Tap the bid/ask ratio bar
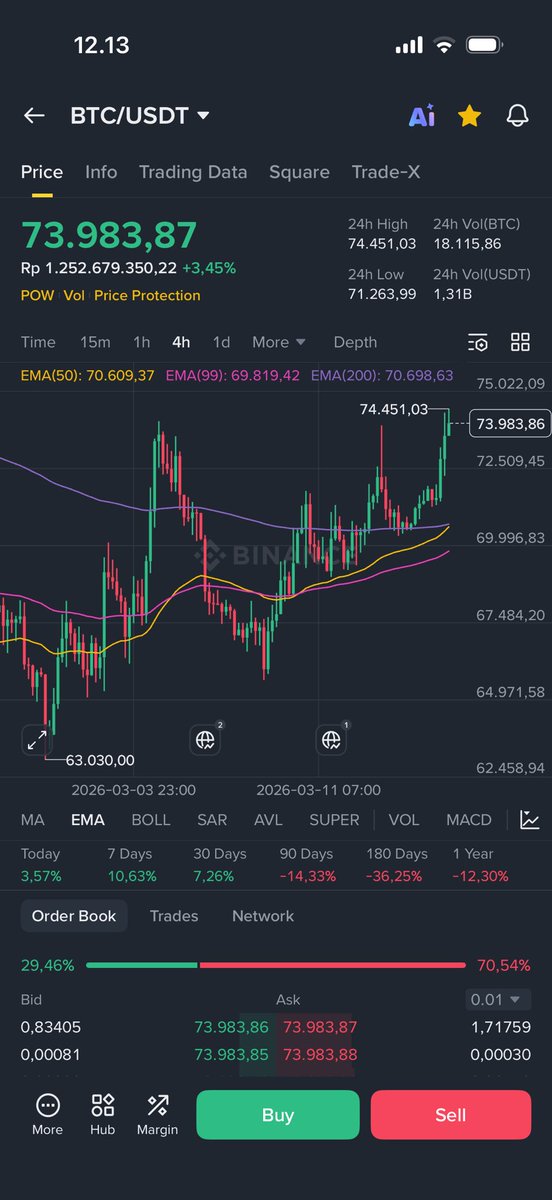552x1200 pixels. click(276, 966)
